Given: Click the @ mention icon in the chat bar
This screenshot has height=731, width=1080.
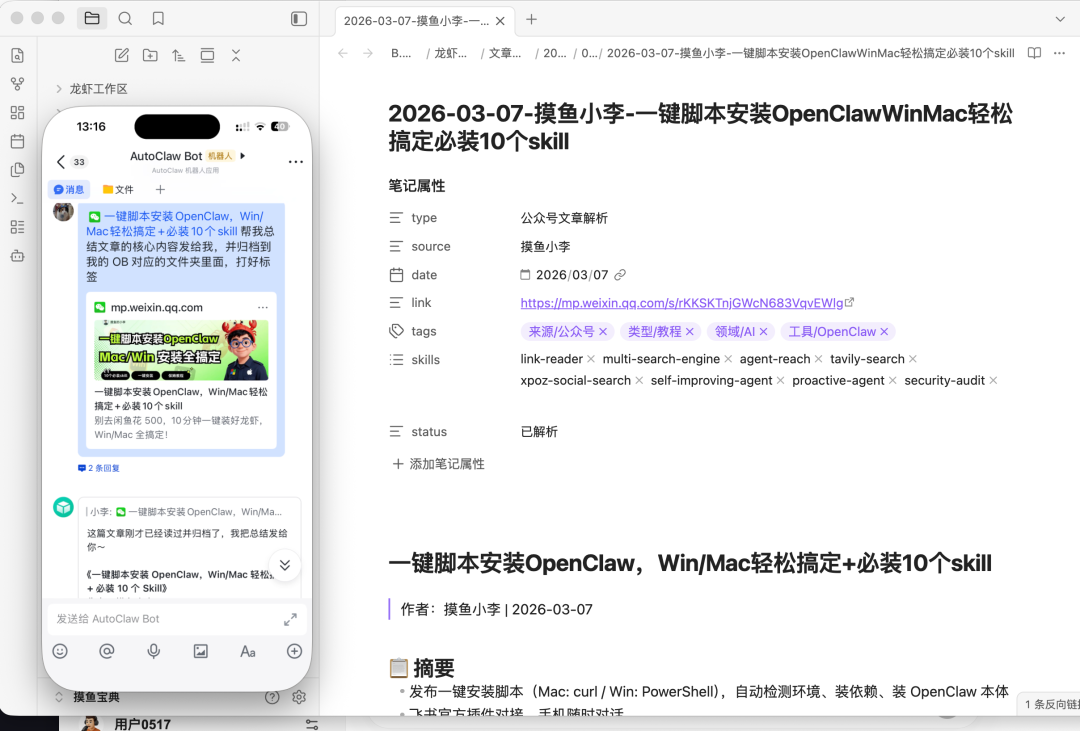Looking at the screenshot, I should (x=106, y=651).
